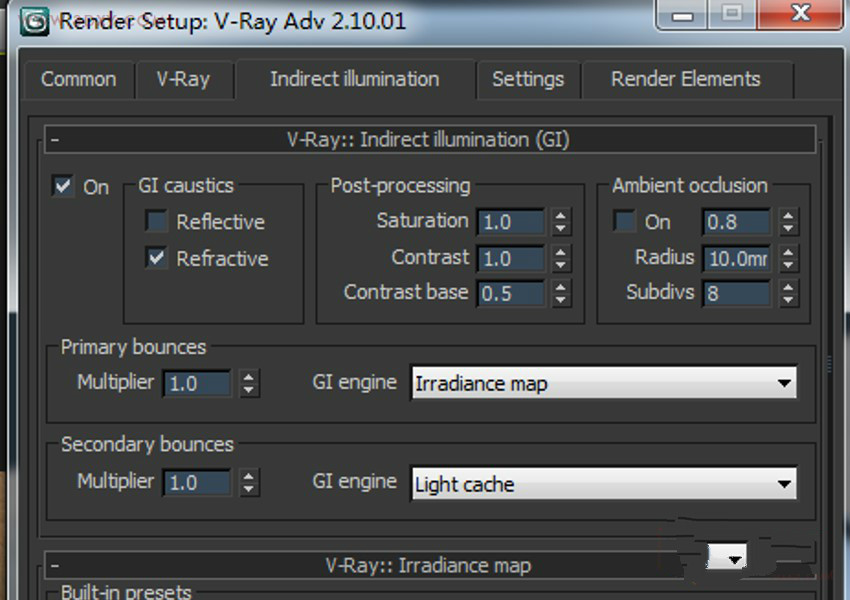Viewport: 850px width, 600px height.
Task: Enable Reflective GI caustics
Action: [x=157, y=221]
